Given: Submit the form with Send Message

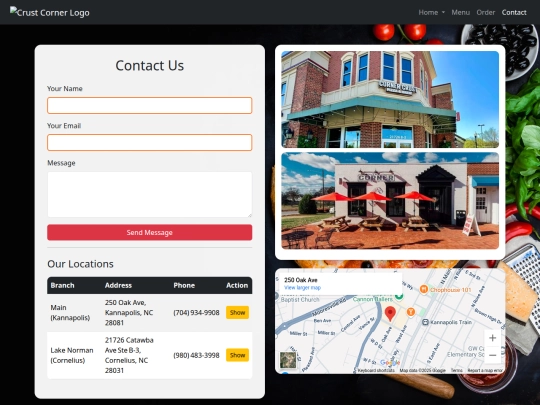Looking at the screenshot, I should tap(149, 232).
